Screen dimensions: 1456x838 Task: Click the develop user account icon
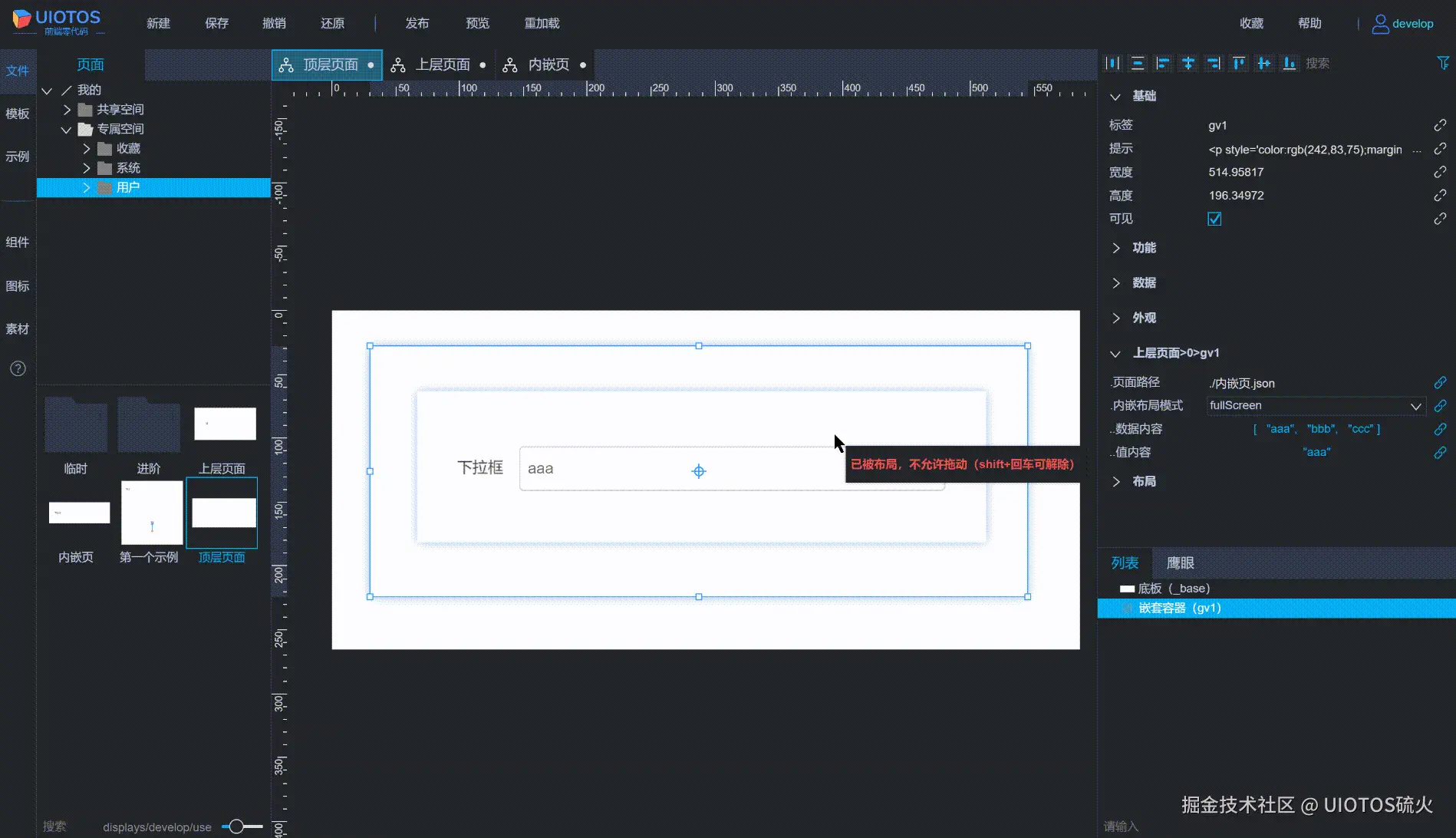tap(1380, 24)
